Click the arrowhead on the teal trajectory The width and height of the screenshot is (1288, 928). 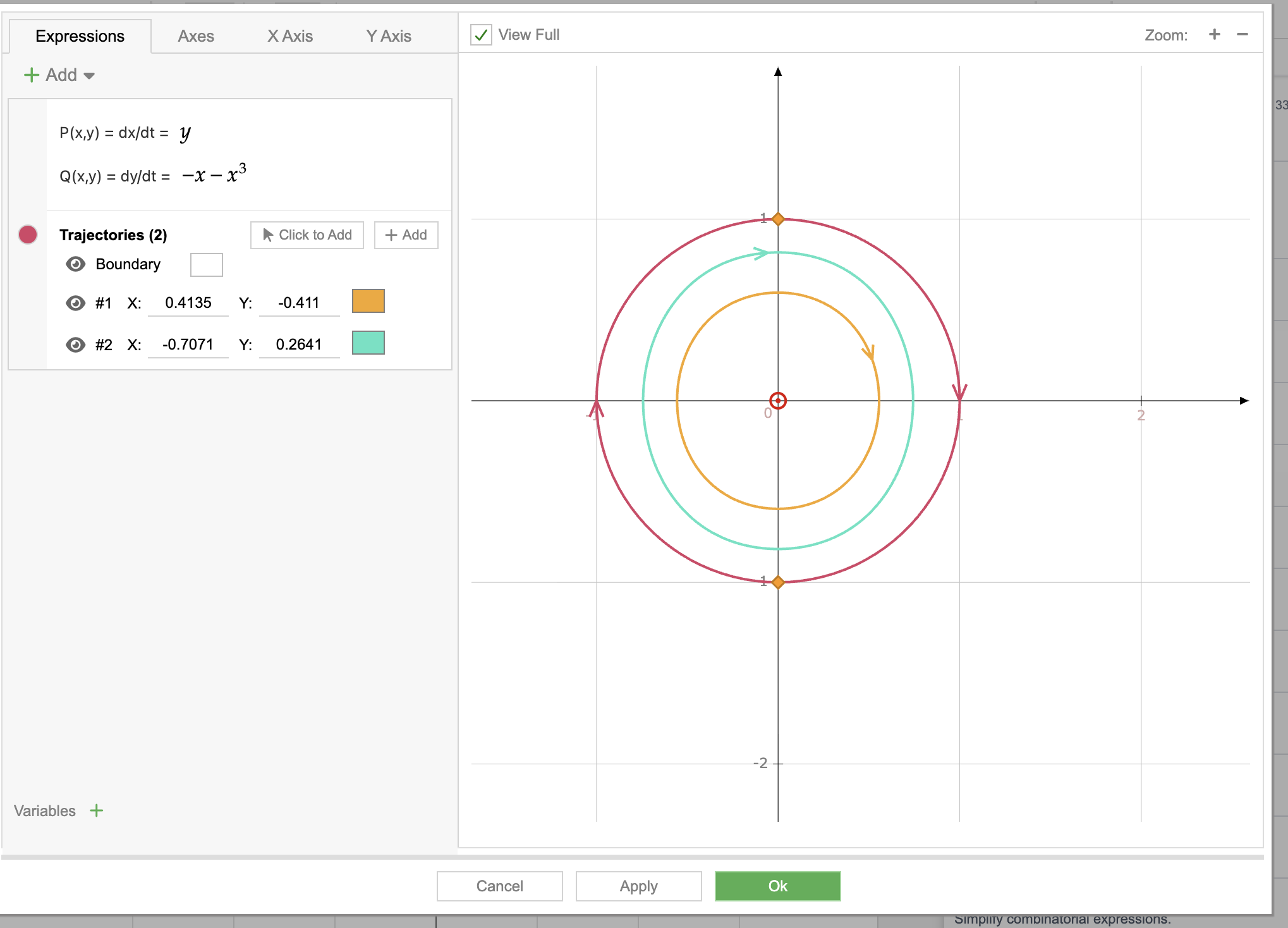pyautogui.click(x=761, y=253)
